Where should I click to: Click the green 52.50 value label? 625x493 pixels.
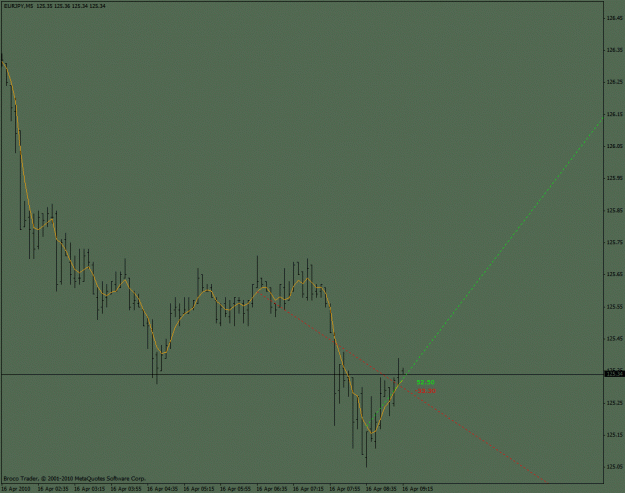click(x=425, y=383)
